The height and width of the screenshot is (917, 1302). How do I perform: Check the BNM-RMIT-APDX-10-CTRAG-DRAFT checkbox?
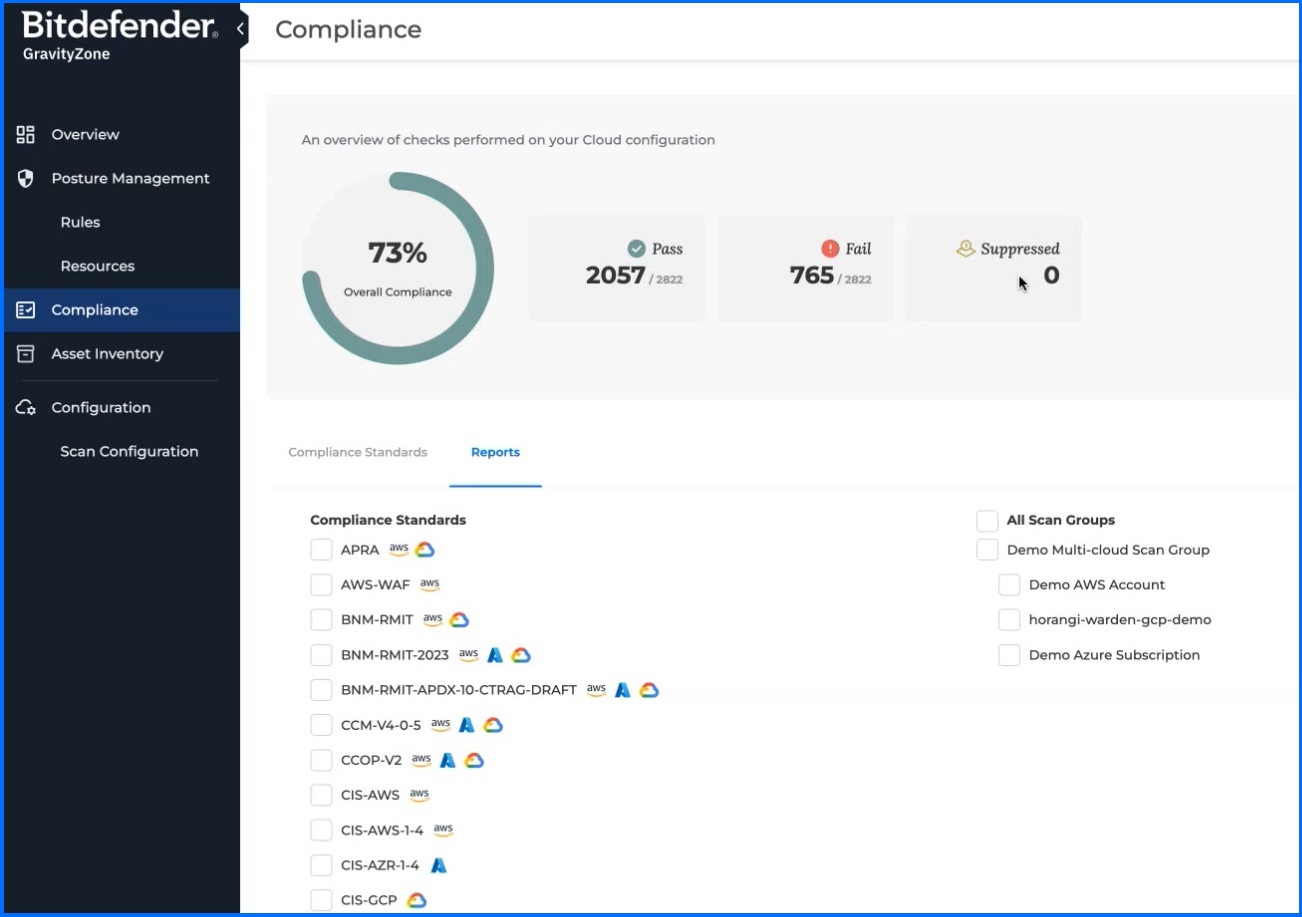point(321,690)
